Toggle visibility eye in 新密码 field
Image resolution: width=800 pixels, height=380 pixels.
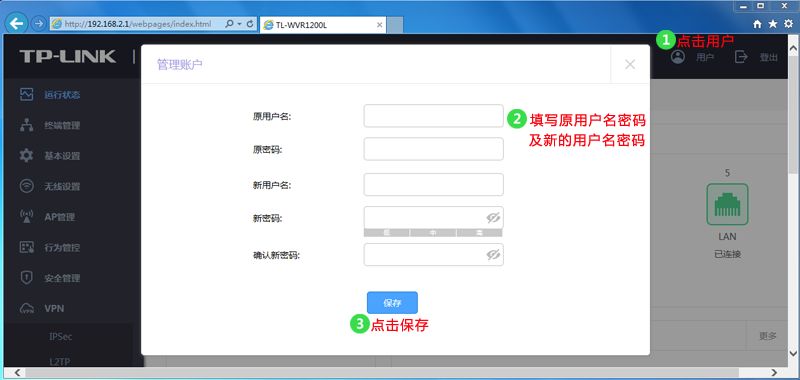click(x=493, y=218)
